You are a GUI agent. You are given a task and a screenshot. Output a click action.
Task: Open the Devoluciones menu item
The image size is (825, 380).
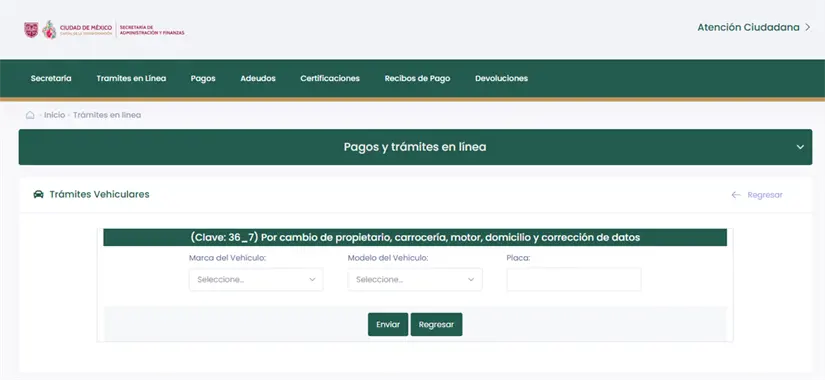tap(501, 78)
